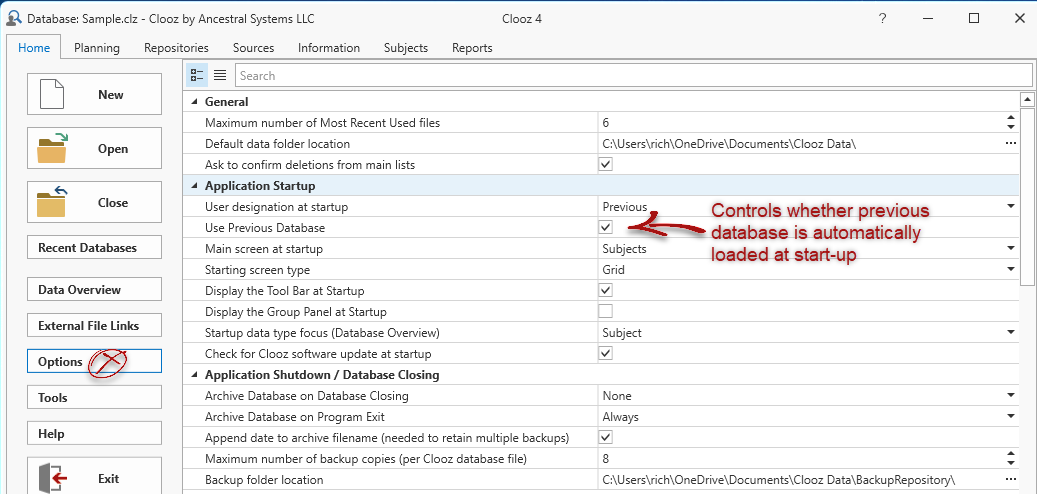Uncheck Use Previous Database checkbox

click(605, 228)
